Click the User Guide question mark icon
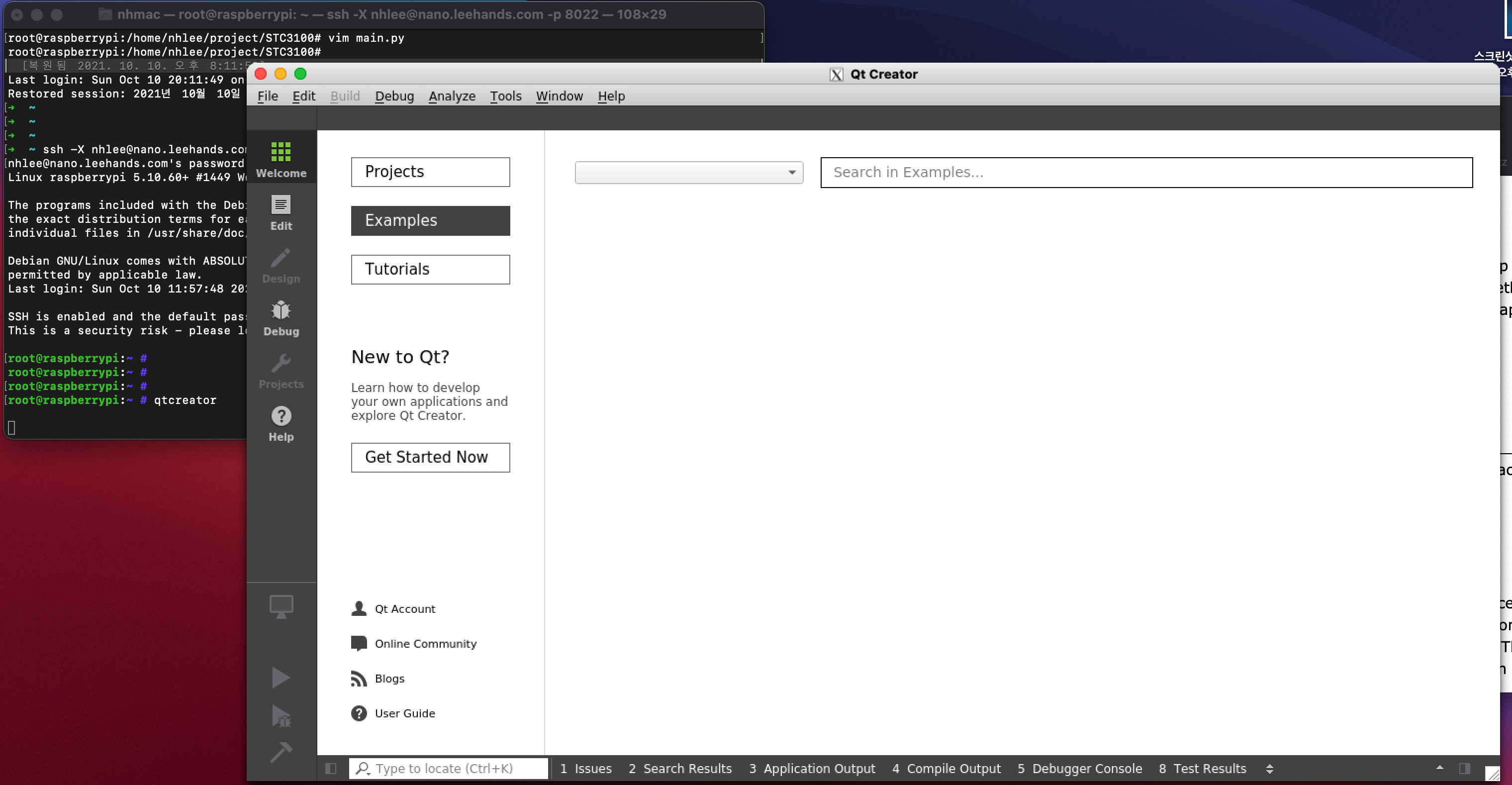This screenshot has width=1512, height=785. (x=359, y=713)
